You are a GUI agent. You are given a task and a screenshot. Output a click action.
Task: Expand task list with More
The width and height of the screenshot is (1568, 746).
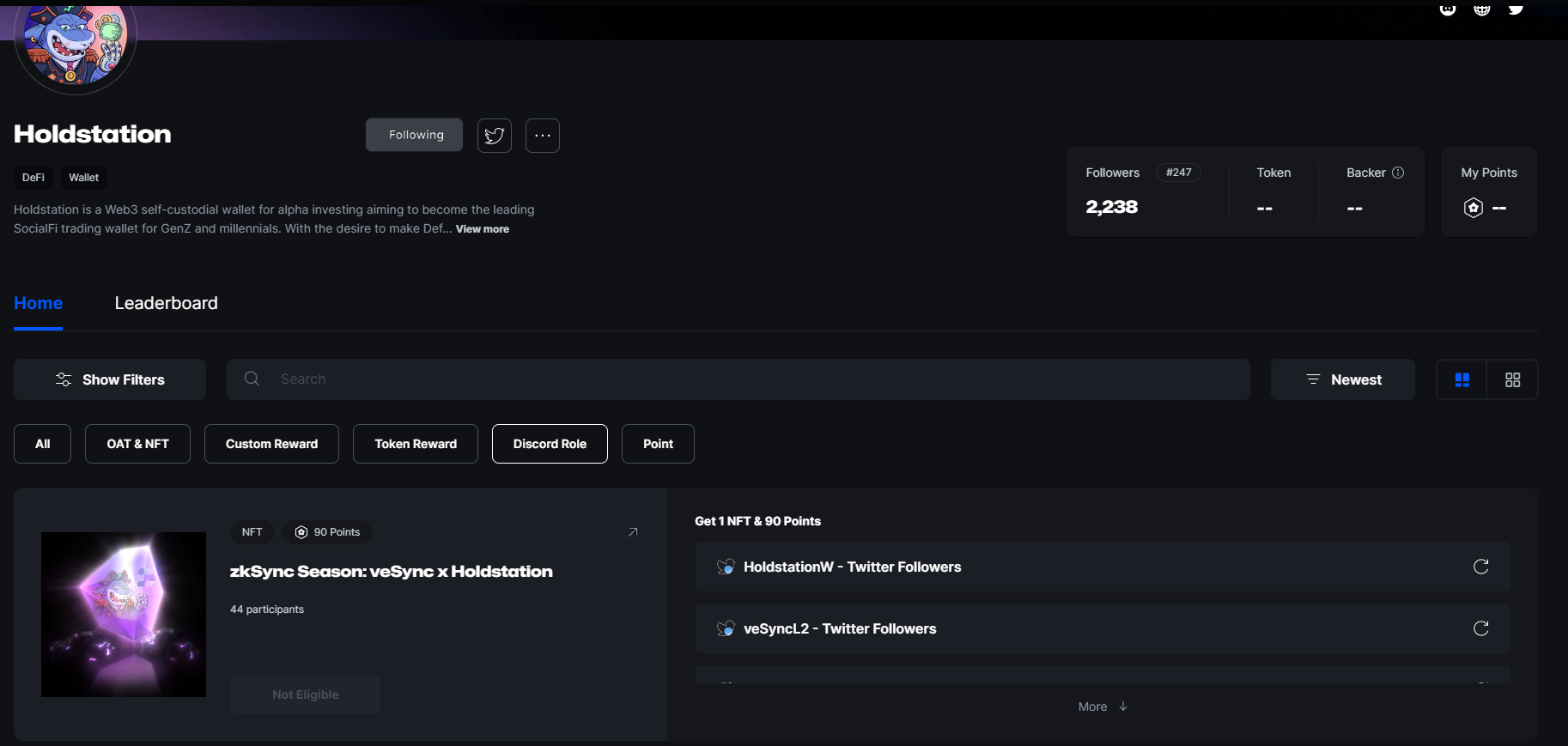(x=1103, y=707)
